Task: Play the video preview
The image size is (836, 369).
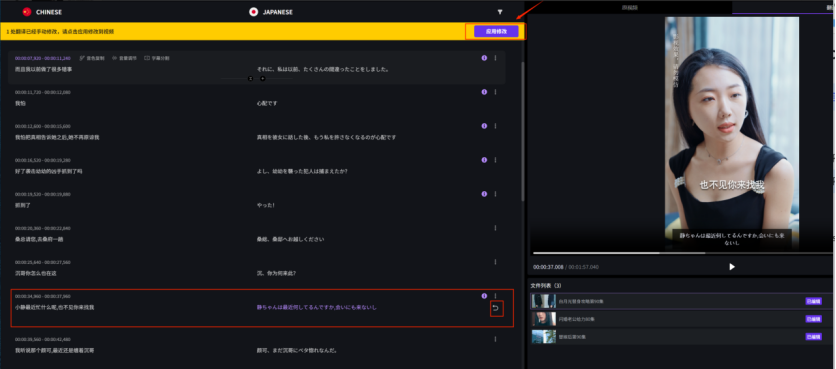Action: coord(732,267)
